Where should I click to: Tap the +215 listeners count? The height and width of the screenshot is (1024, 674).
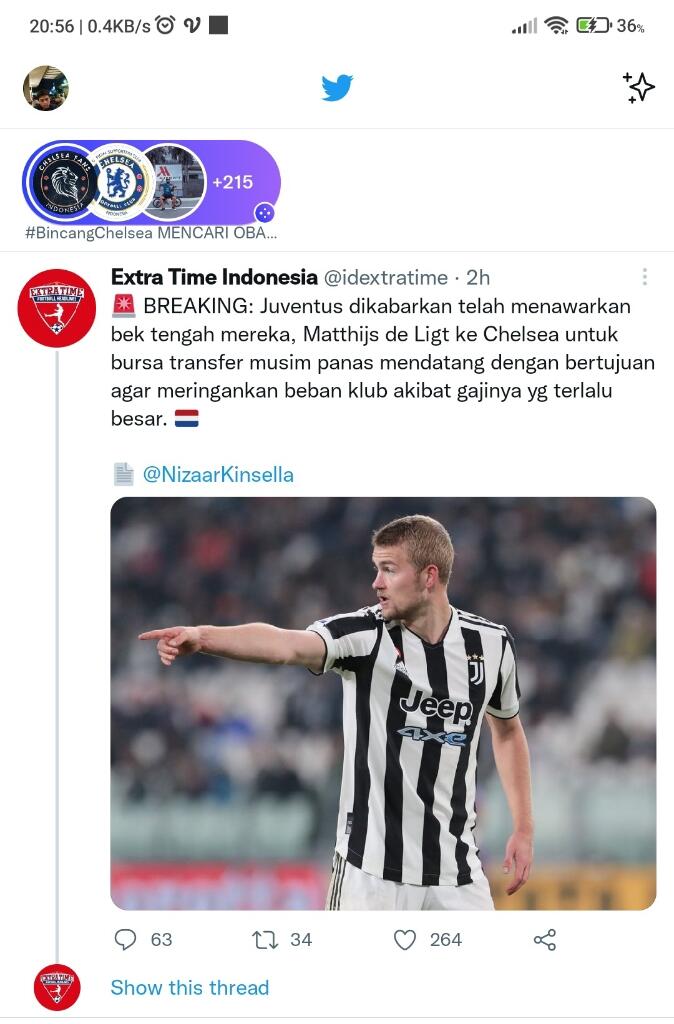[233, 182]
